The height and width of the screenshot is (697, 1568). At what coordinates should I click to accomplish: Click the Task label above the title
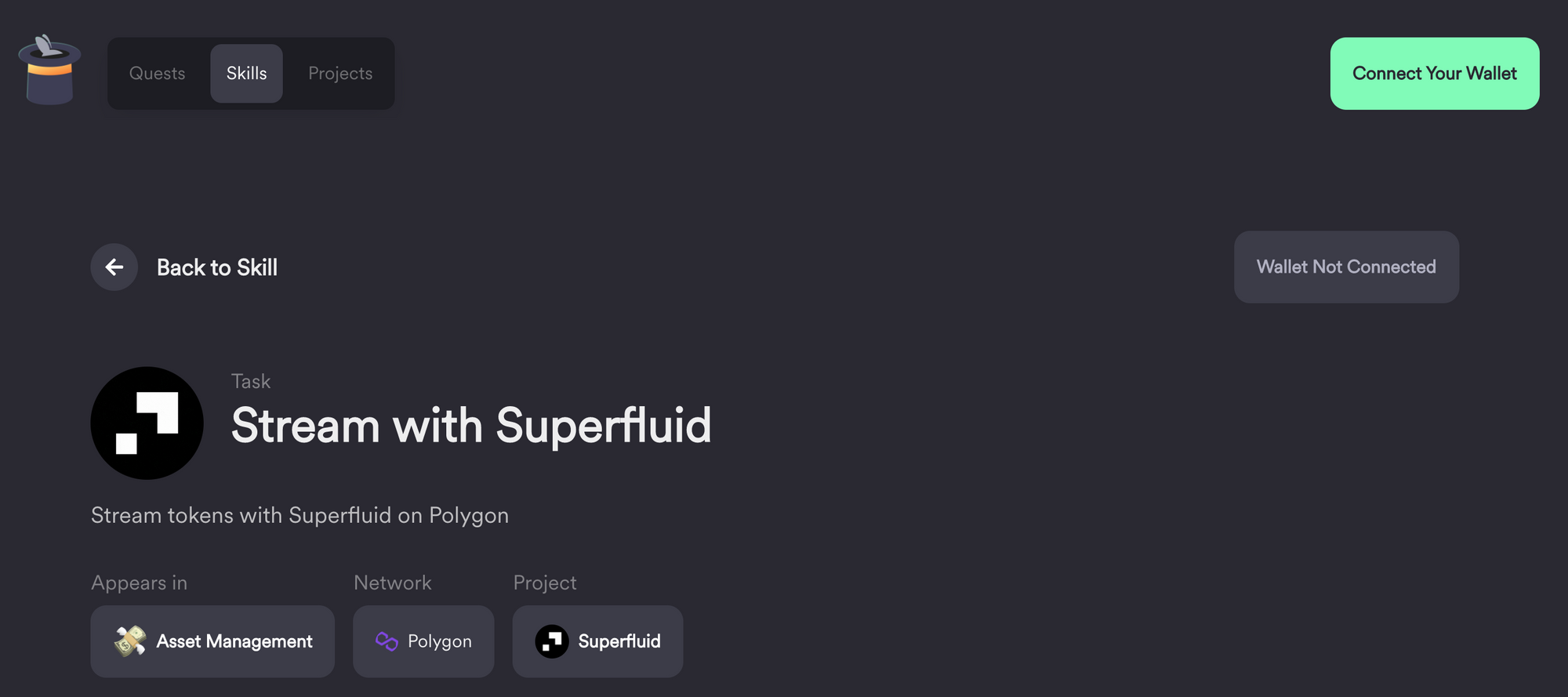coord(251,381)
